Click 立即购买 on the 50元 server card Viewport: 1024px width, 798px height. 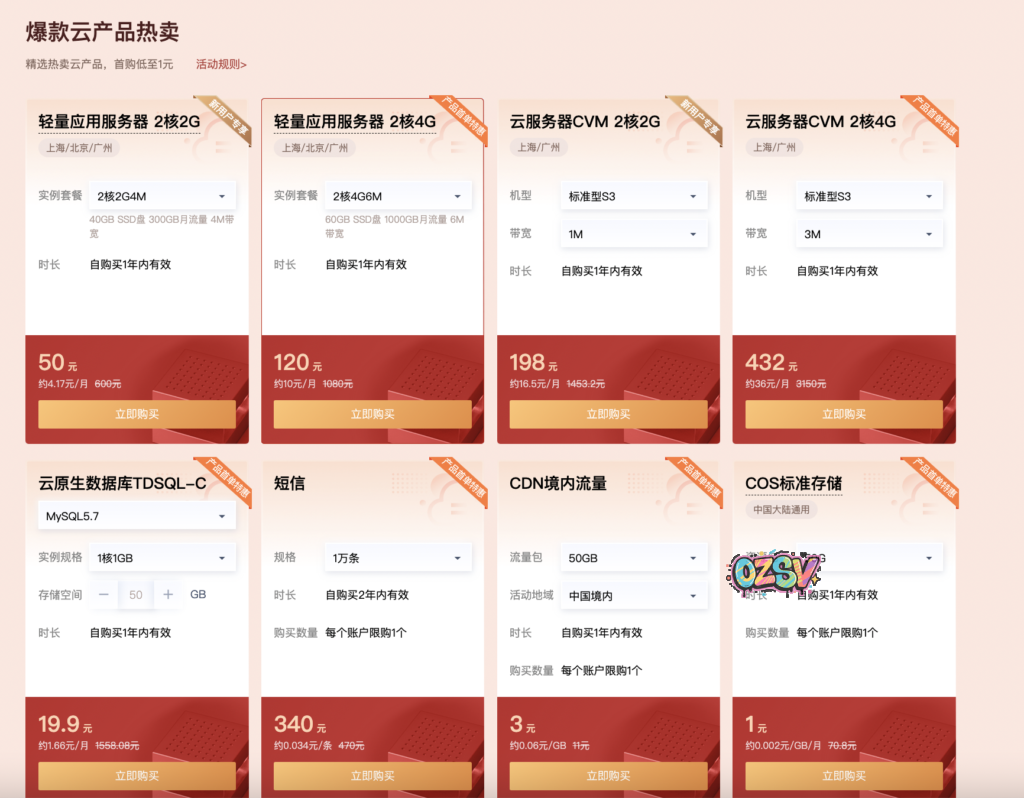pos(137,414)
